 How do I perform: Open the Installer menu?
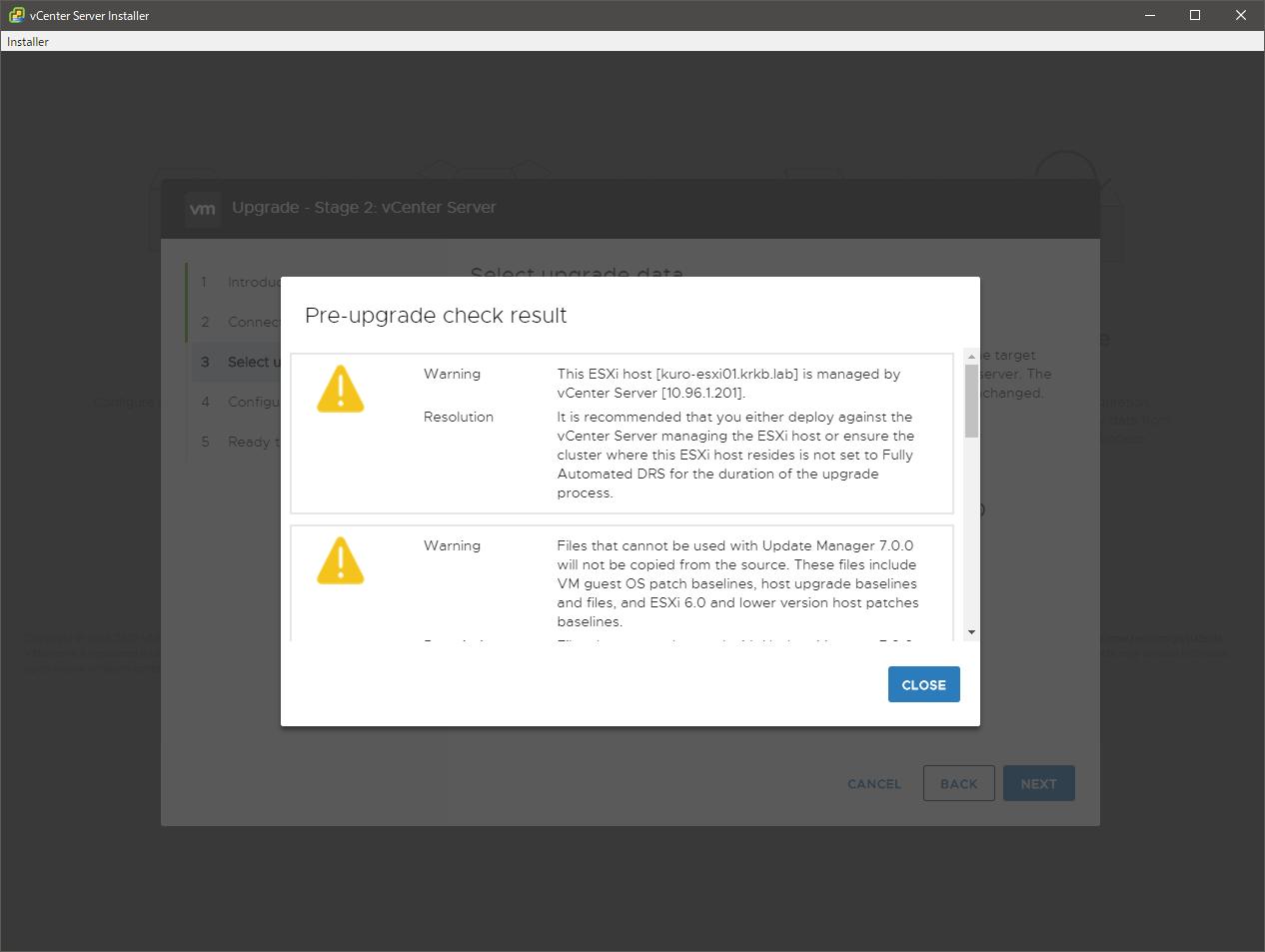pyautogui.click(x=28, y=42)
